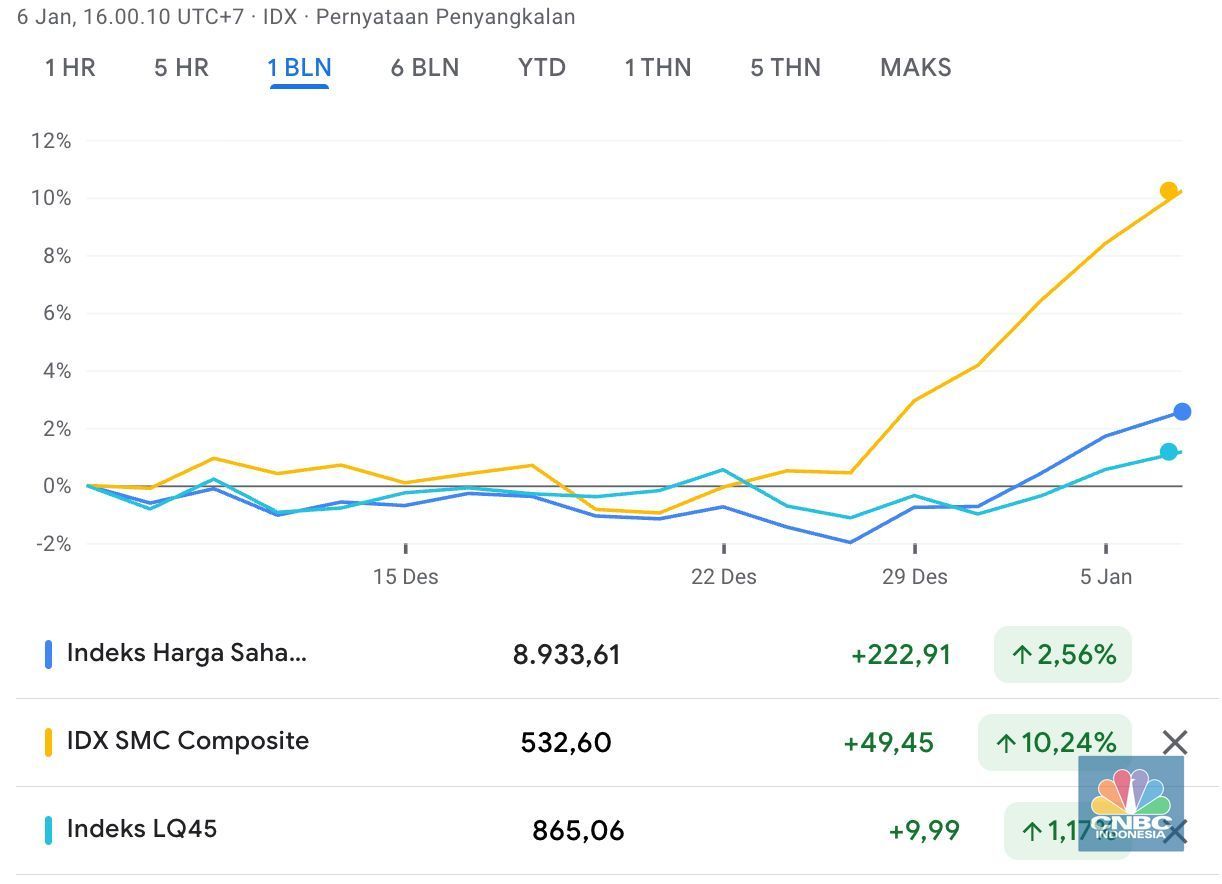Remove Indeks LQ45 from comparison

pos(1177,831)
